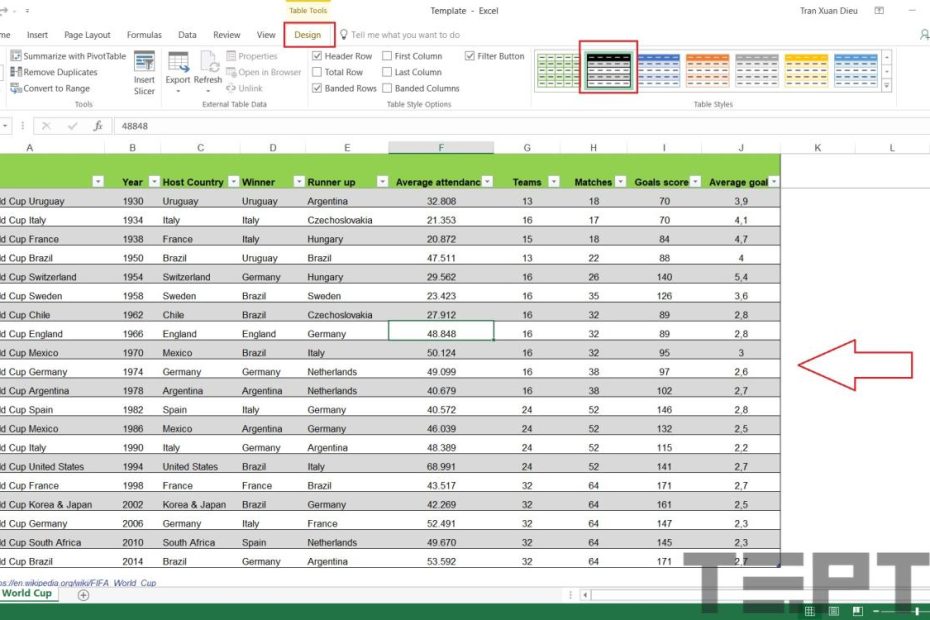Viewport: 930px width, 620px height.
Task: Switch to Page Layout view in status bar
Action: pyautogui.click(x=833, y=611)
